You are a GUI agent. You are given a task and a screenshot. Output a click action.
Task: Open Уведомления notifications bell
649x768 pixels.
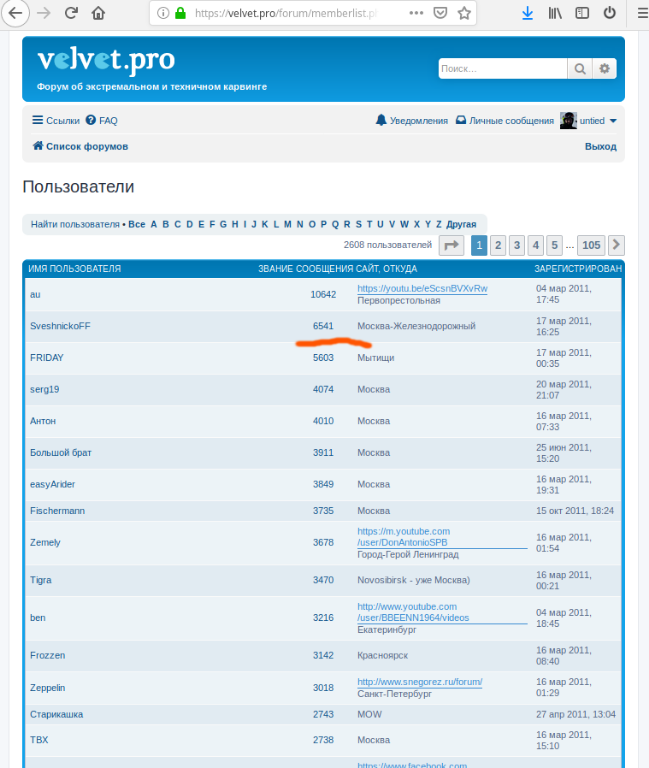coord(412,120)
